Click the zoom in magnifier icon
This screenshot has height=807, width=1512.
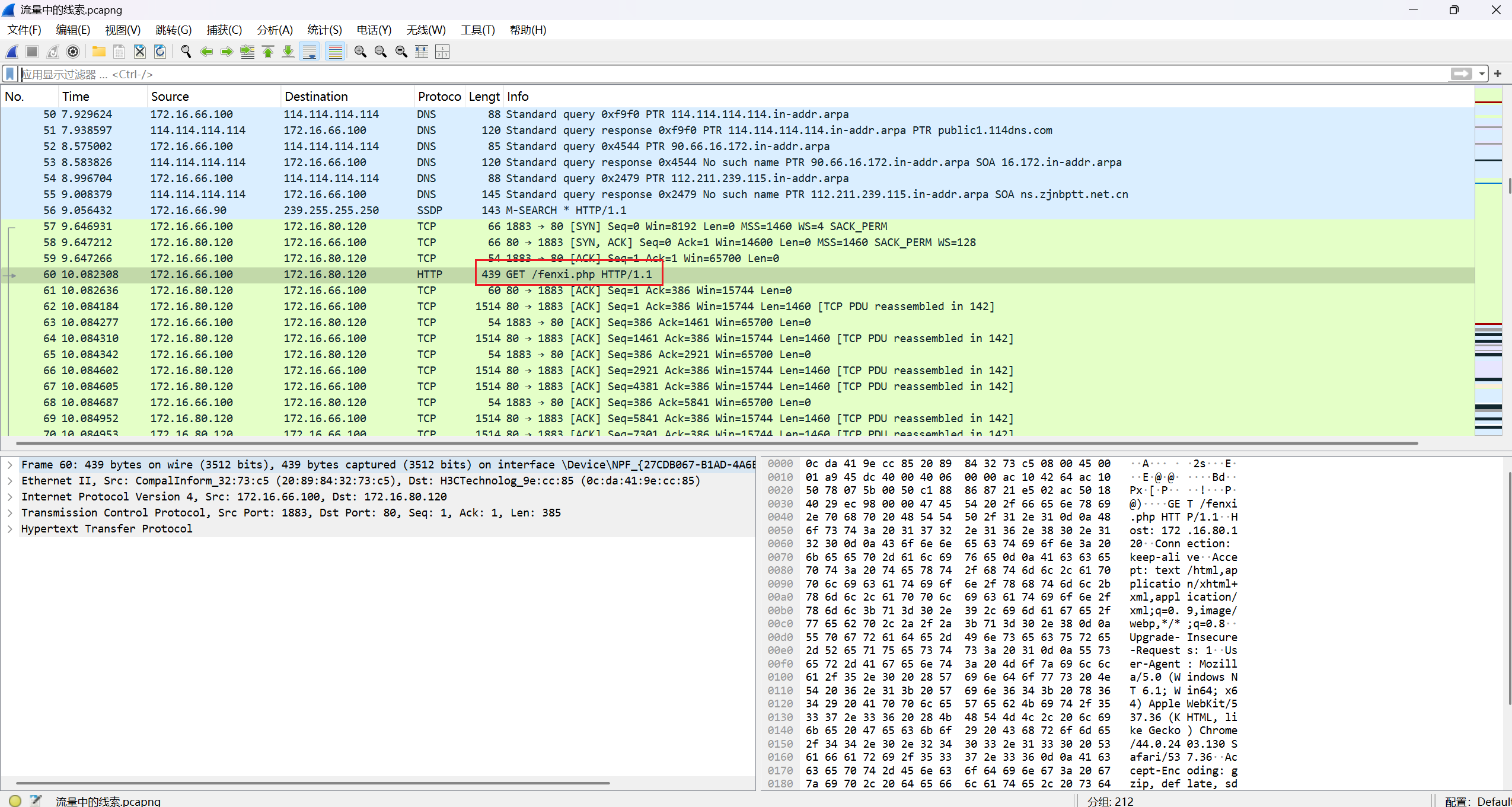click(360, 52)
